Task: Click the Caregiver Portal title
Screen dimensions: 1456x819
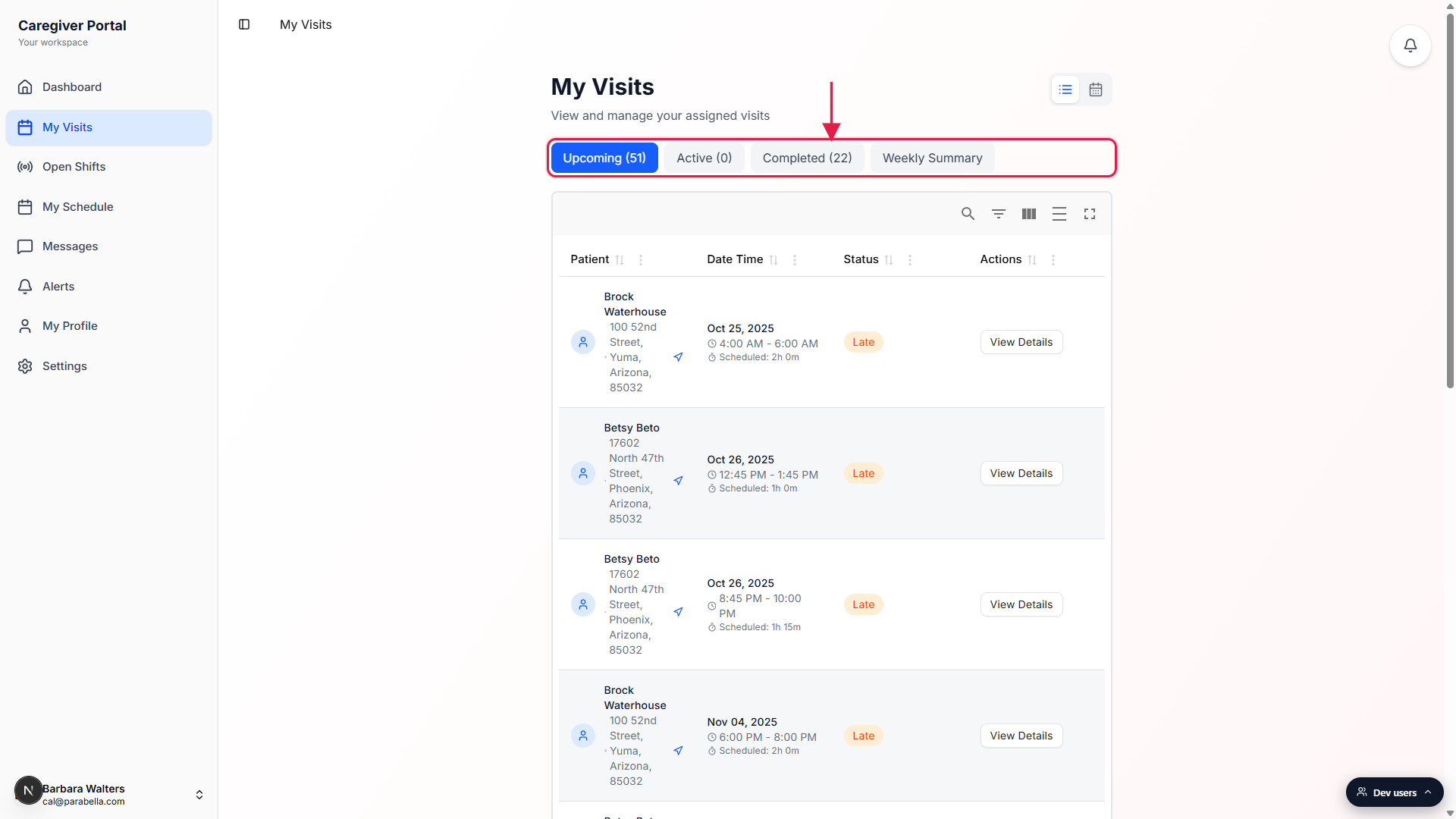Action: pyautogui.click(x=72, y=26)
